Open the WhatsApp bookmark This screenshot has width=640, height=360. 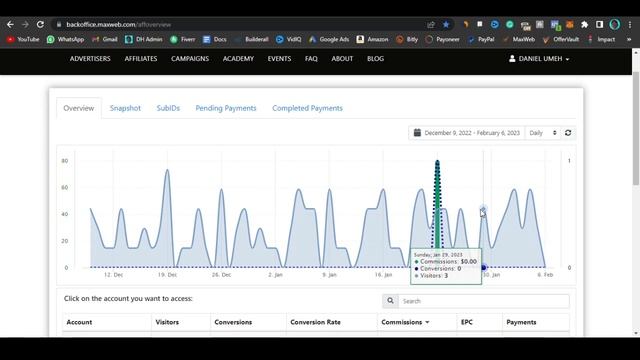[x=65, y=39]
